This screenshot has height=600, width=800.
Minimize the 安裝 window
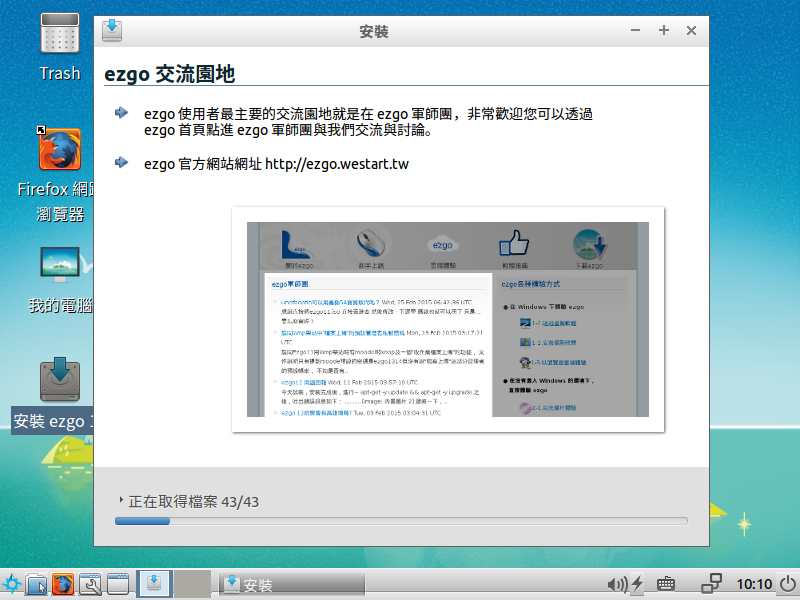pyautogui.click(x=635, y=31)
